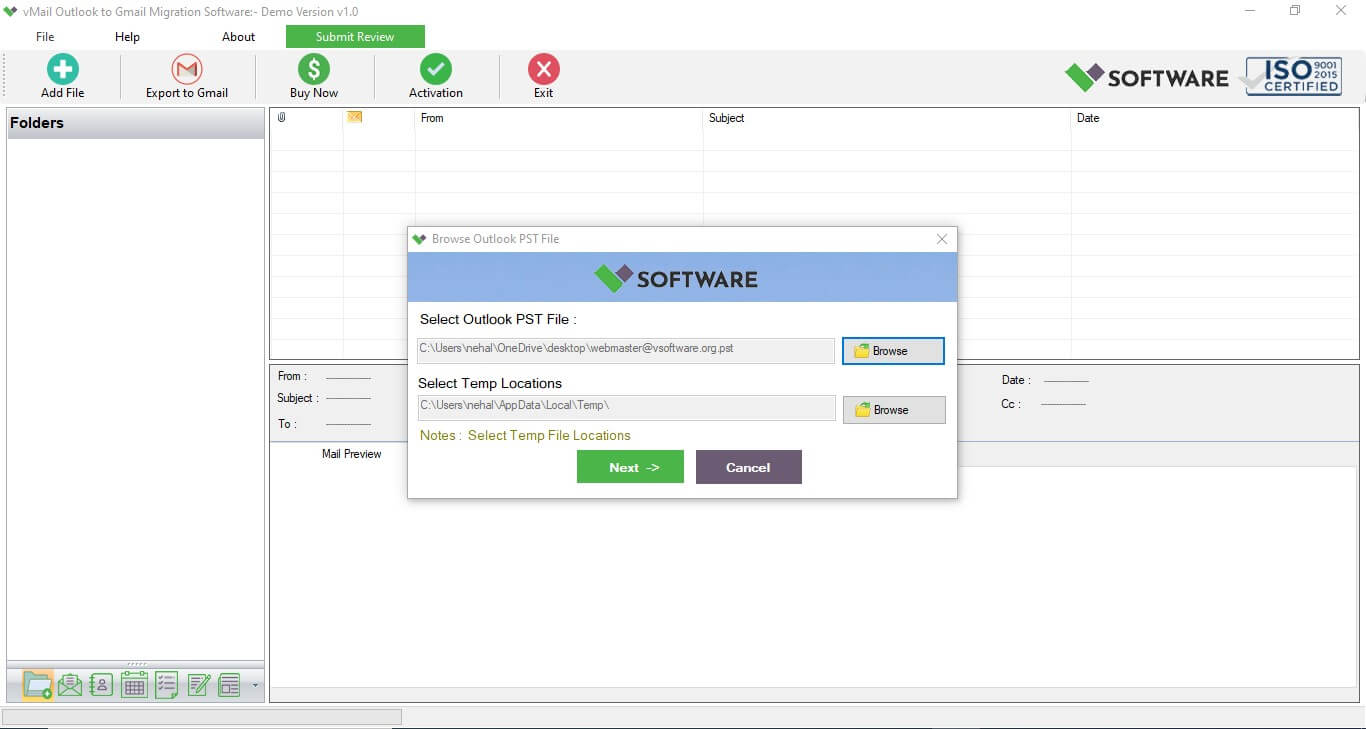Click the Cancel button in dialog
Screen dimensions: 1366x729
[748, 467]
